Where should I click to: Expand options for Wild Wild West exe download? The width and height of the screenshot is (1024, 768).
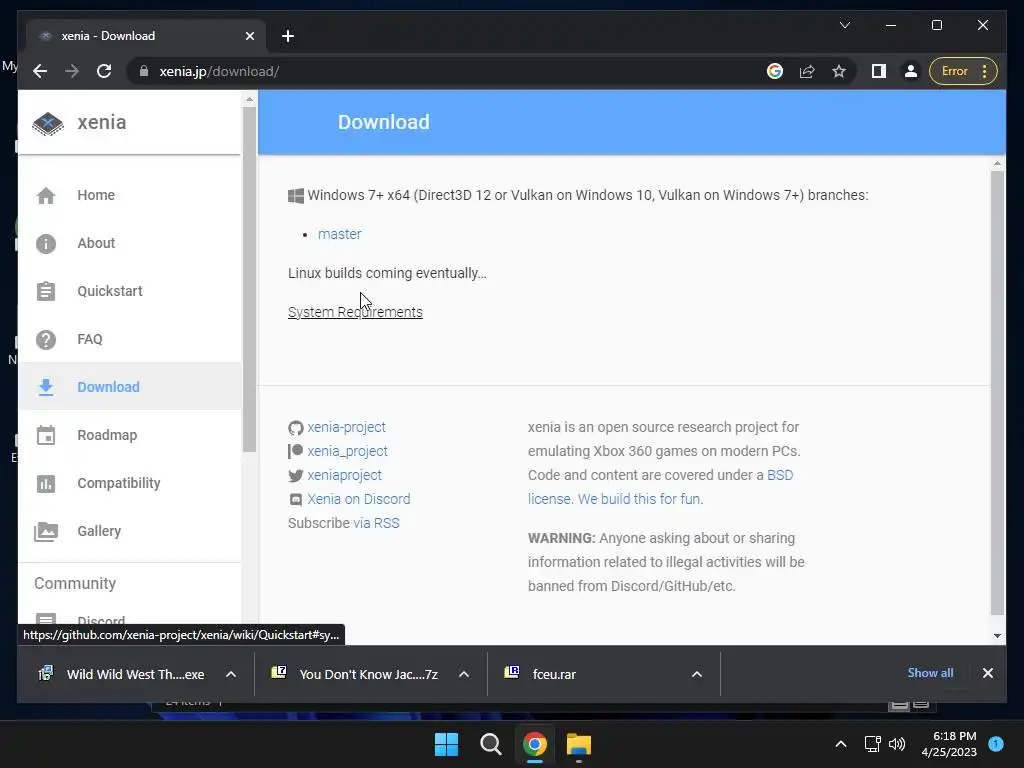point(231,674)
